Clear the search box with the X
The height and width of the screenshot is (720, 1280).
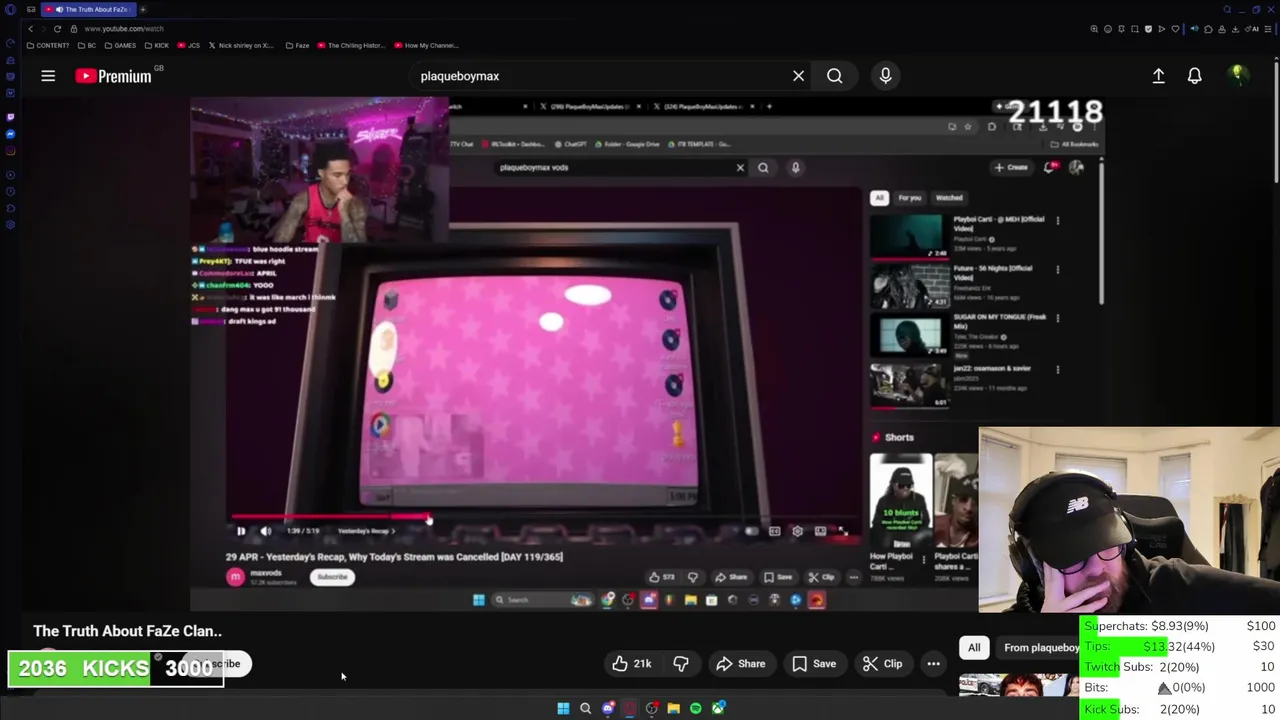click(798, 76)
